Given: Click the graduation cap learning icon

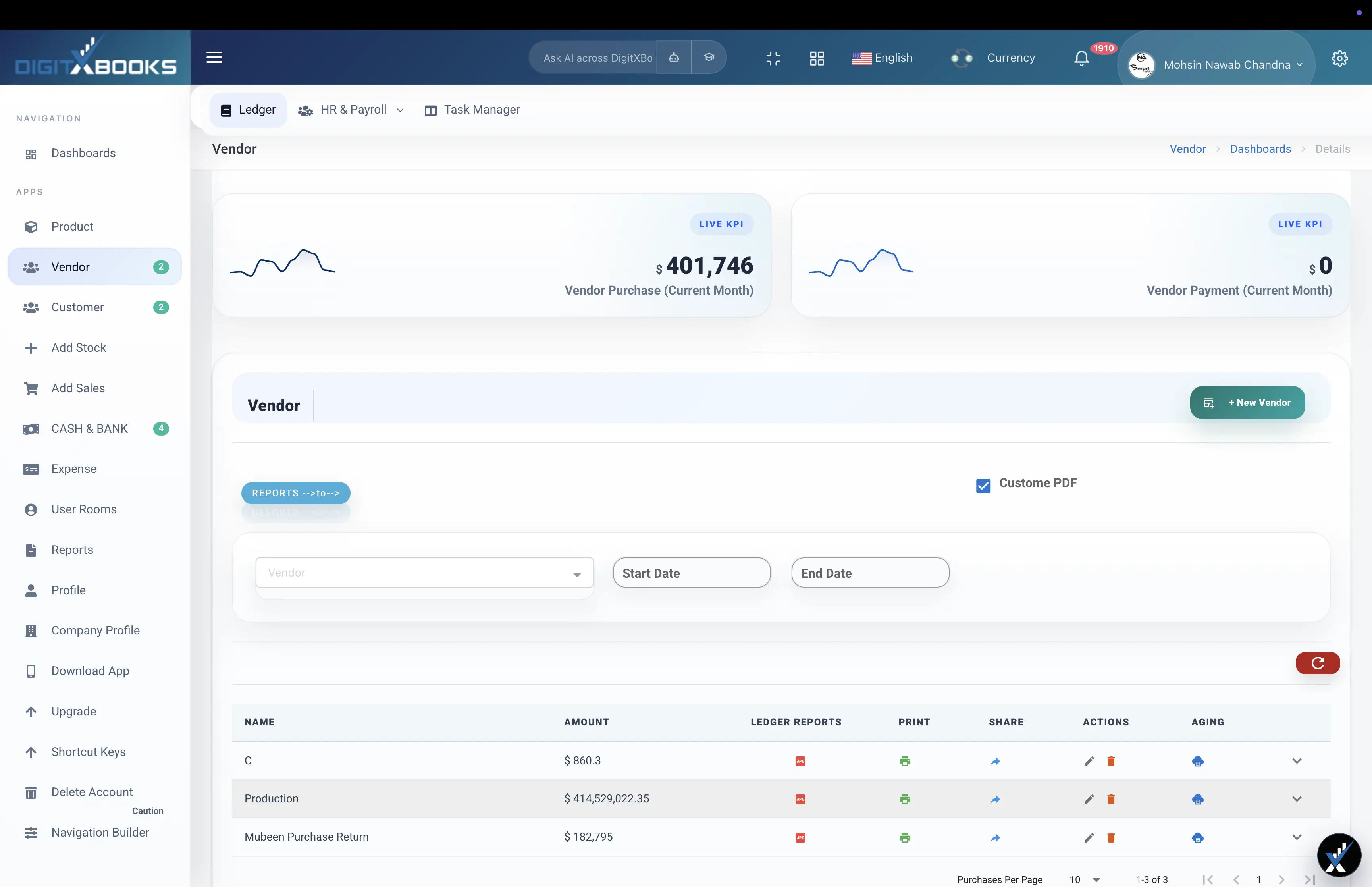Looking at the screenshot, I should 709,57.
